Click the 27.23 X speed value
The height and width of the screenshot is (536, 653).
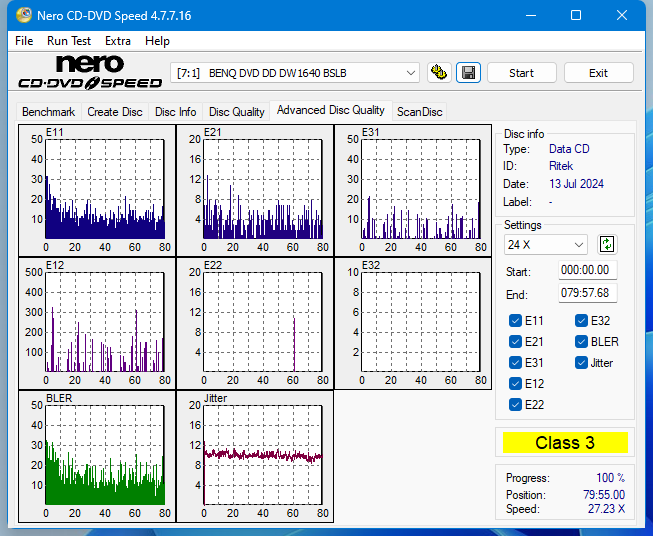click(606, 509)
